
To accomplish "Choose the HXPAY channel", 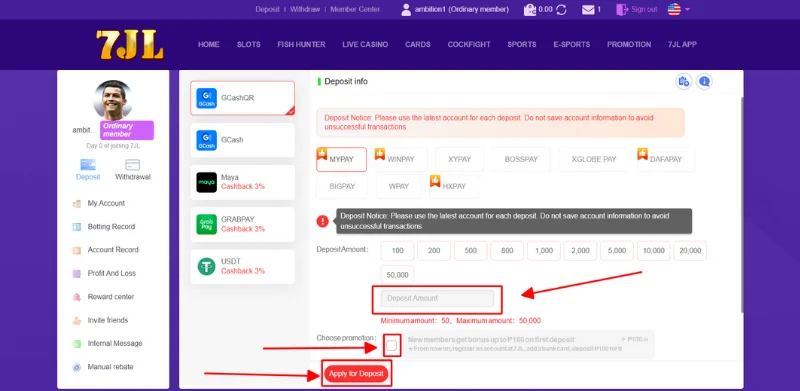I will [x=454, y=186].
